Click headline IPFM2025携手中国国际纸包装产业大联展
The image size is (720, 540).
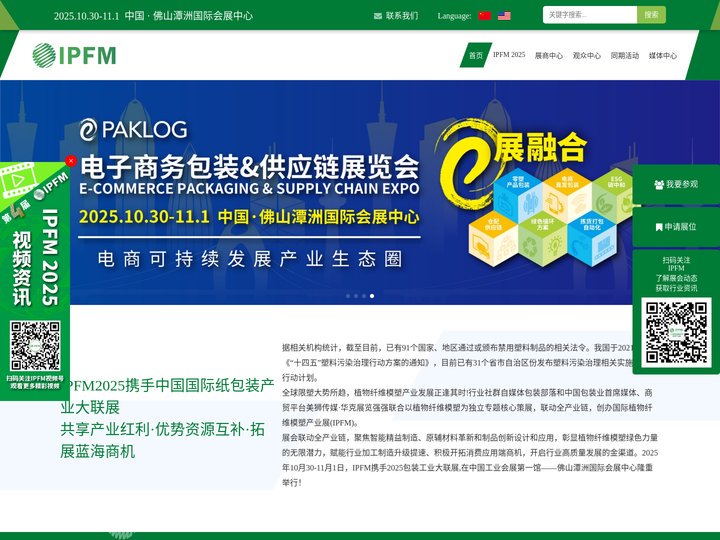click(x=167, y=396)
